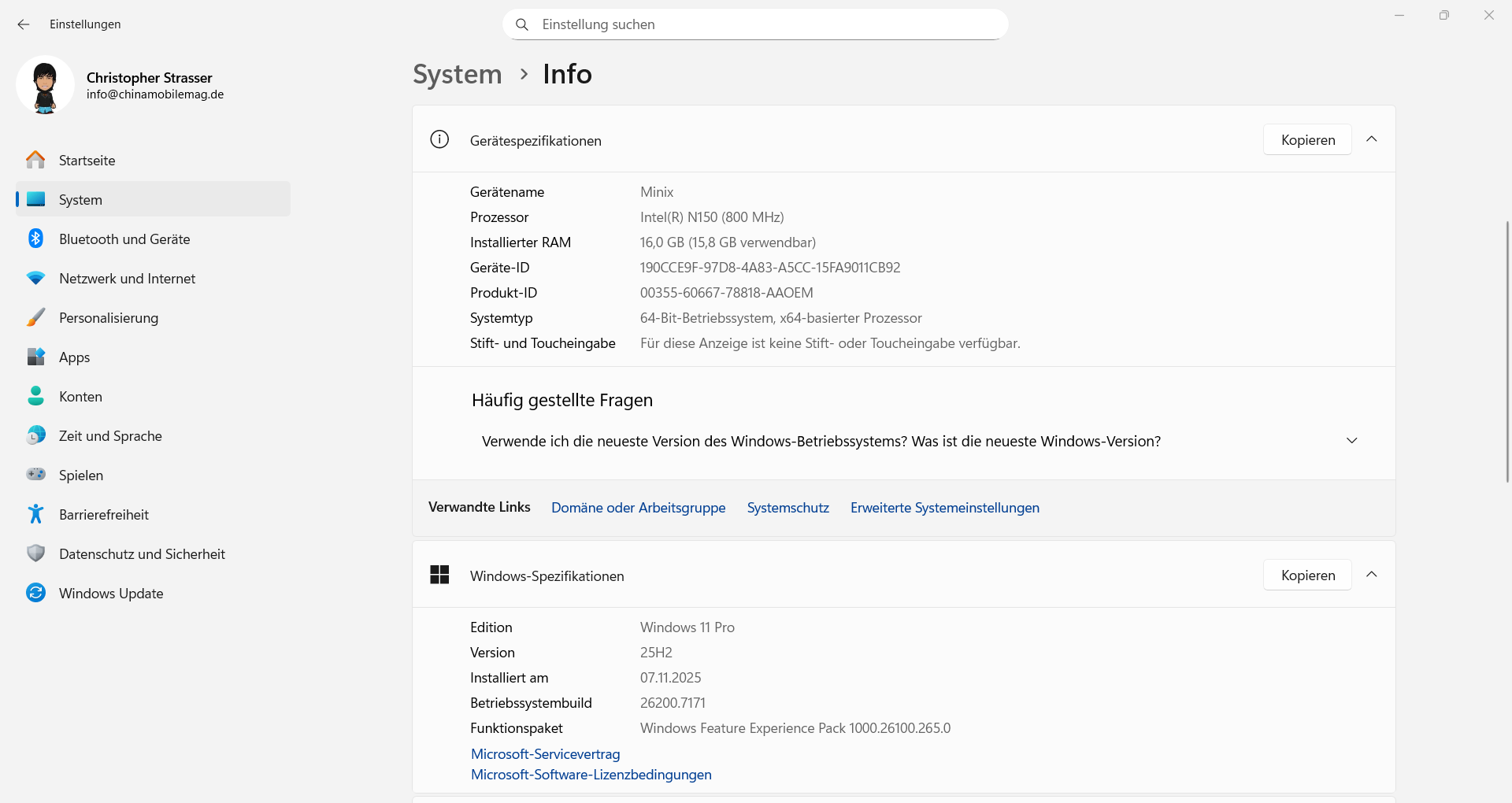Select the Personalisierung paintbrush icon

(35, 317)
